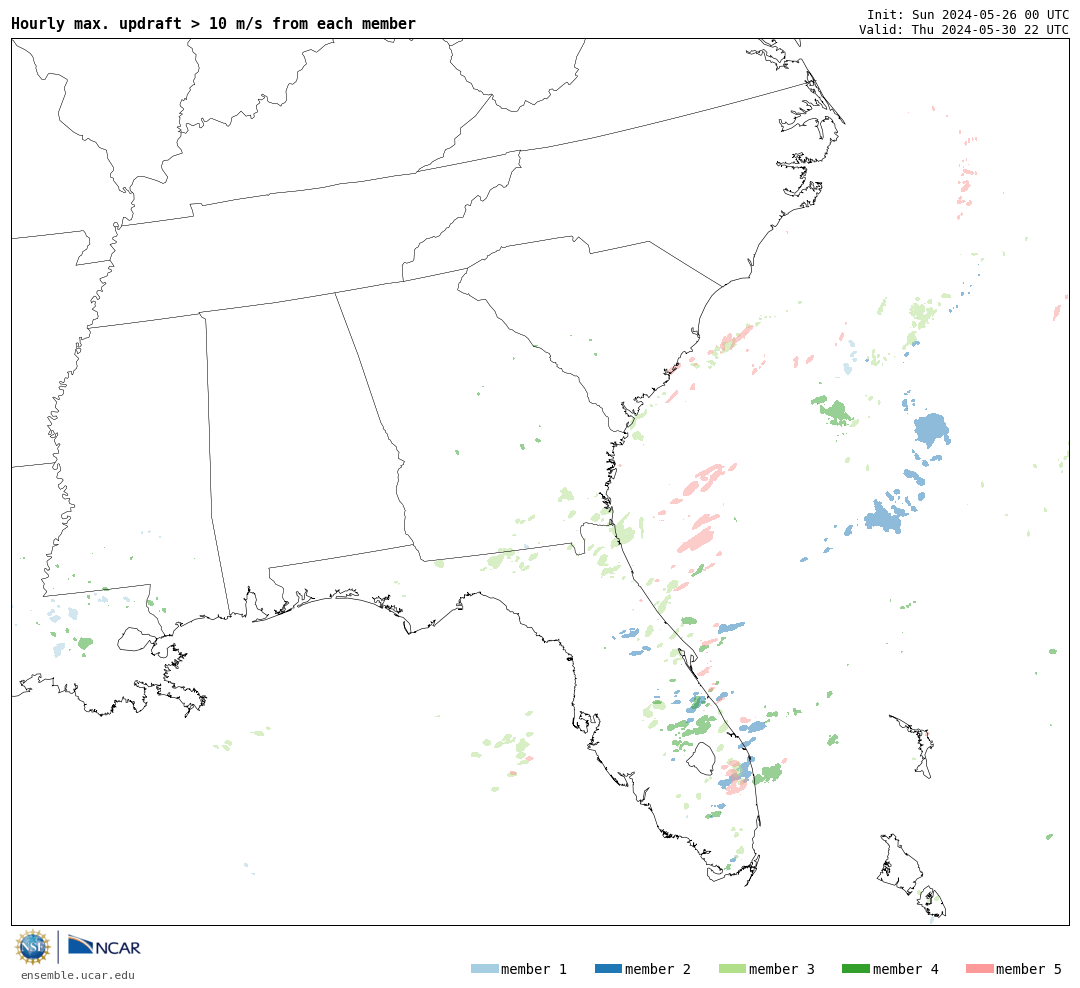Click the 'member 1' legend label
This screenshot has width=1080, height=988.
(x=534, y=969)
